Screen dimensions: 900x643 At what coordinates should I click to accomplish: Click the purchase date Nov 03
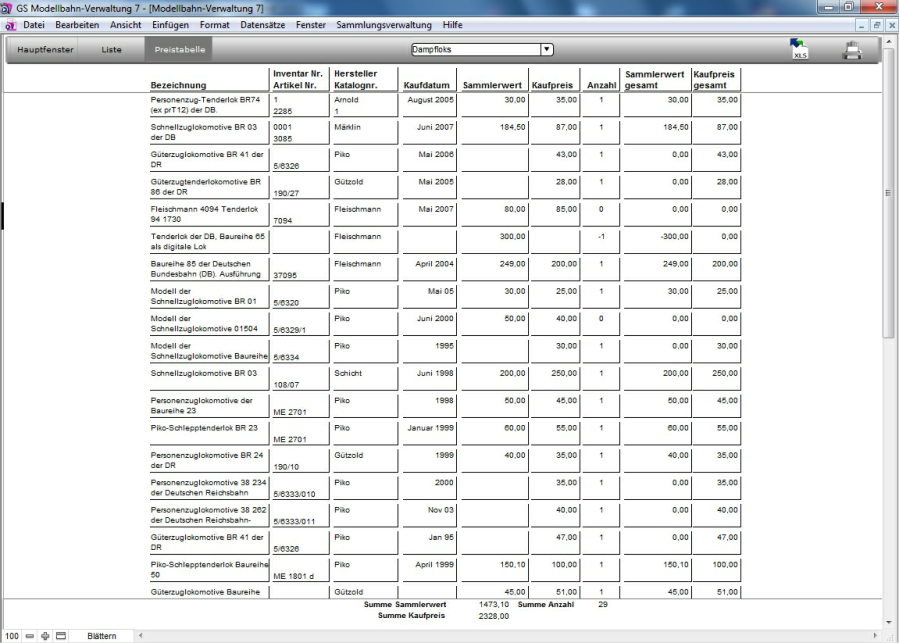tap(441, 510)
